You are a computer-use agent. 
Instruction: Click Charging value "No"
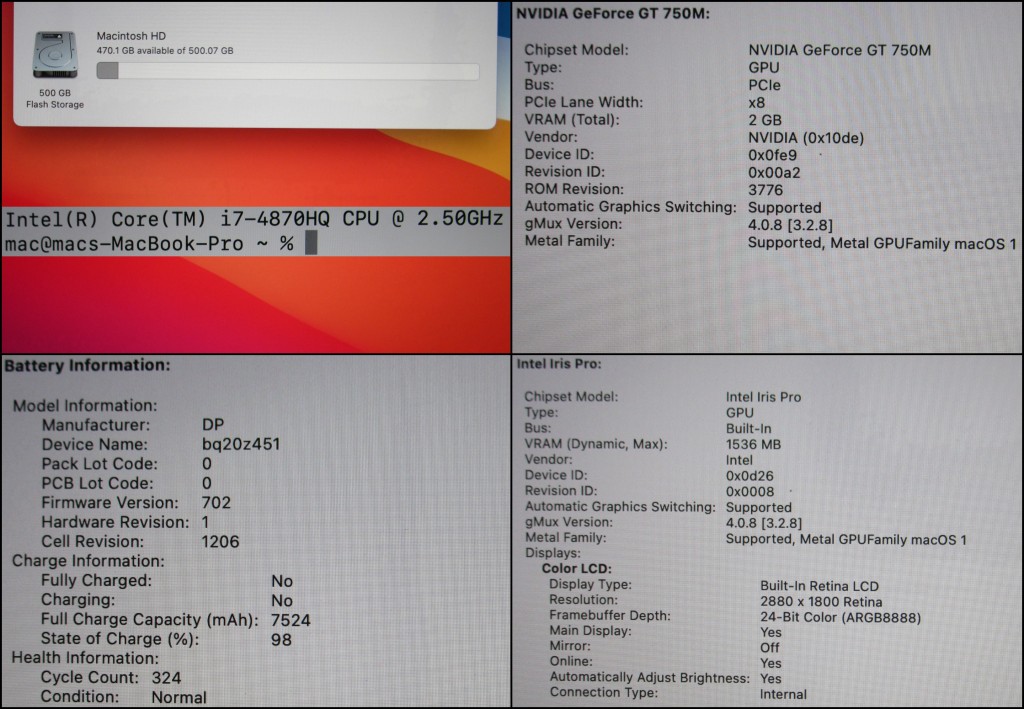282,601
